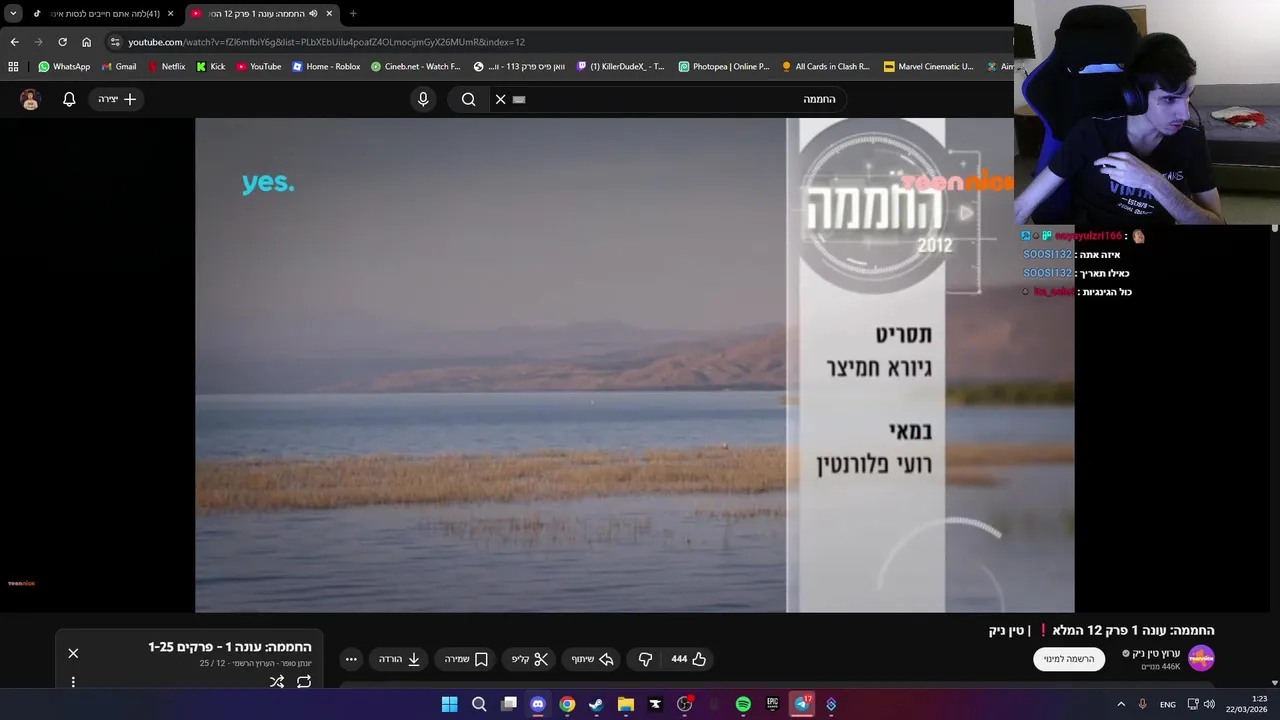The width and height of the screenshot is (1280, 720).
Task: Open Discord from taskbar
Action: pyautogui.click(x=538, y=704)
